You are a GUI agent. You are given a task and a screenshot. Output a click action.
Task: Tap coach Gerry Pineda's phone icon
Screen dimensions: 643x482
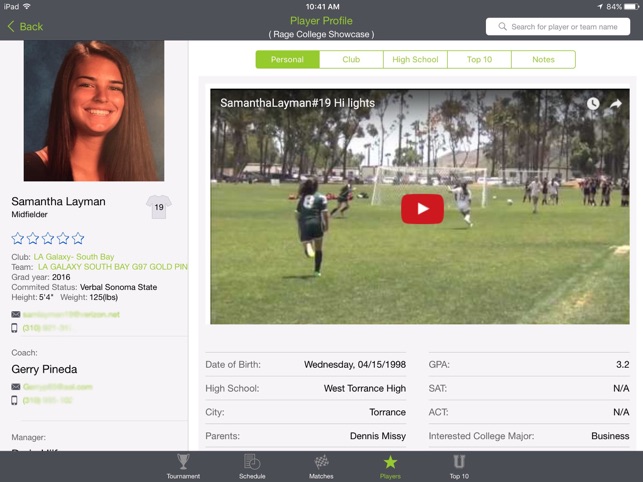coord(14,400)
